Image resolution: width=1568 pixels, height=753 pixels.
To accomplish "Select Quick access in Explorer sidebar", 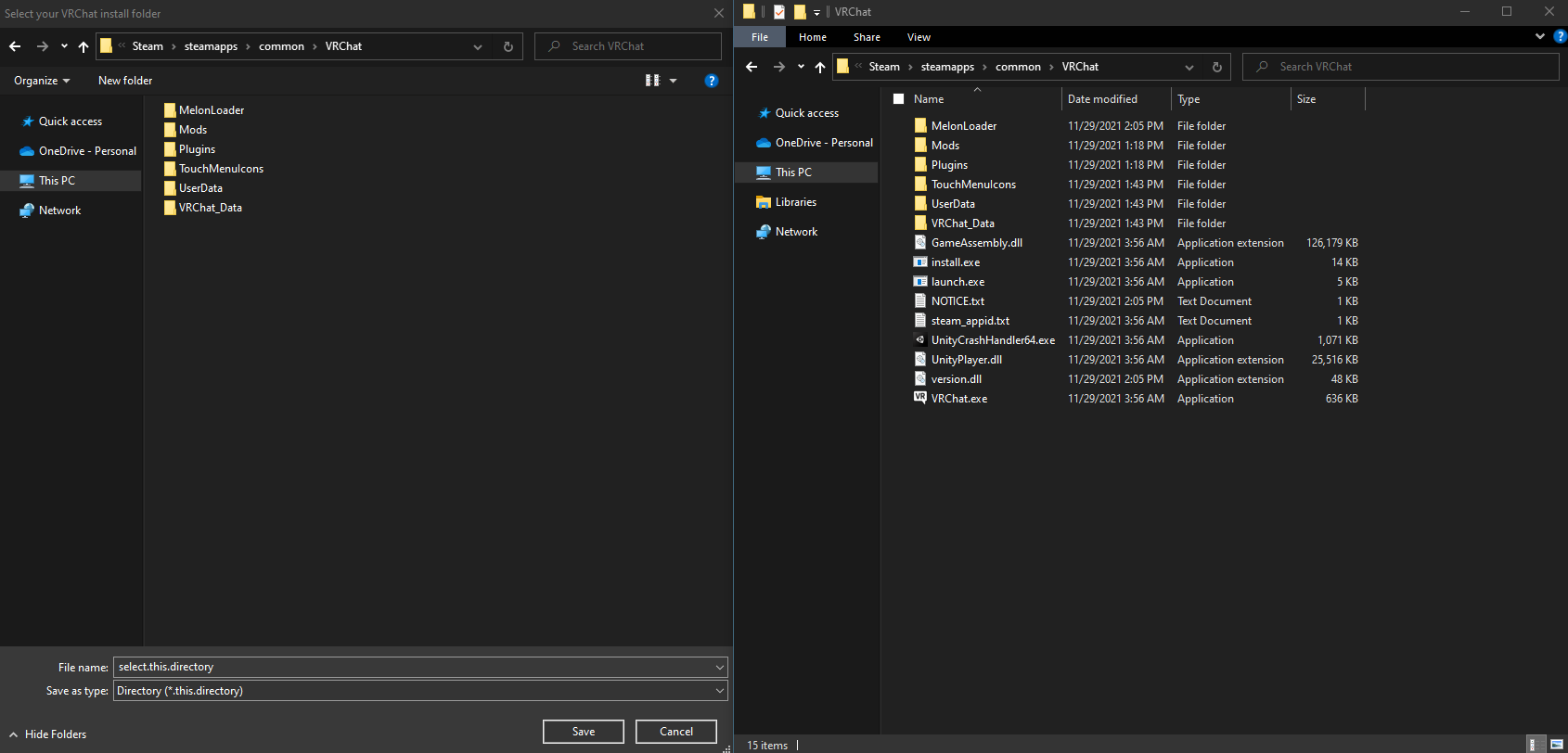I will point(798,113).
